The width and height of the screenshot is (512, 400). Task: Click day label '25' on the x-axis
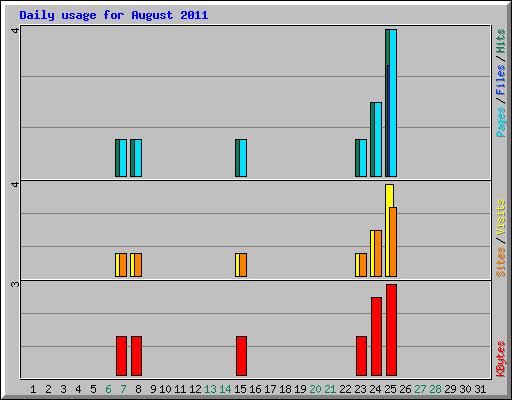click(x=390, y=389)
